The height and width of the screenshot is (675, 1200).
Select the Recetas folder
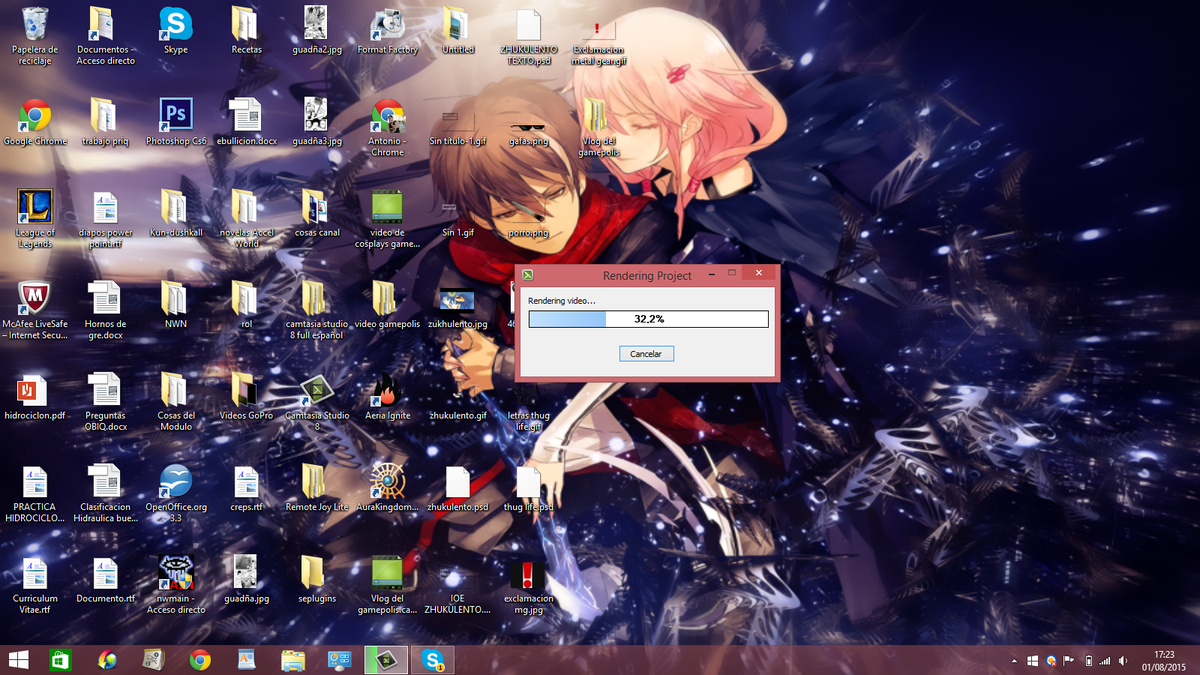[x=246, y=29]
